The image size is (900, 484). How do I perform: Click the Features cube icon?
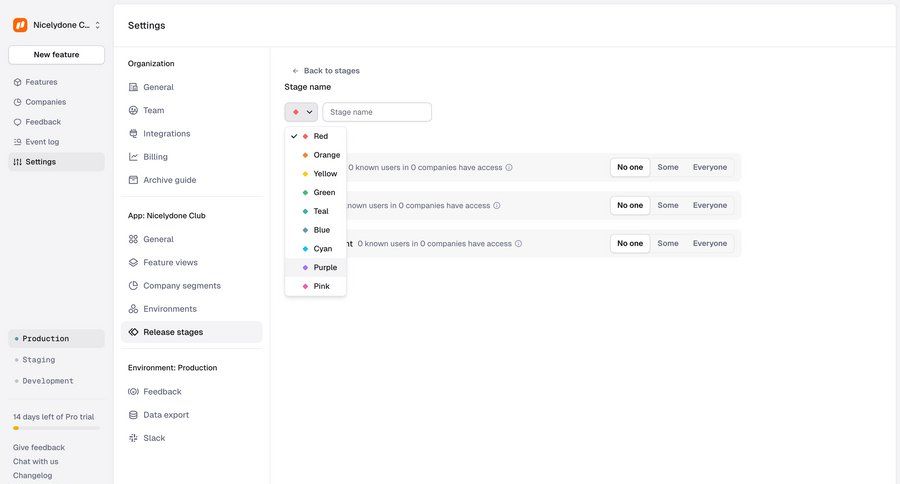pos(17,82)
